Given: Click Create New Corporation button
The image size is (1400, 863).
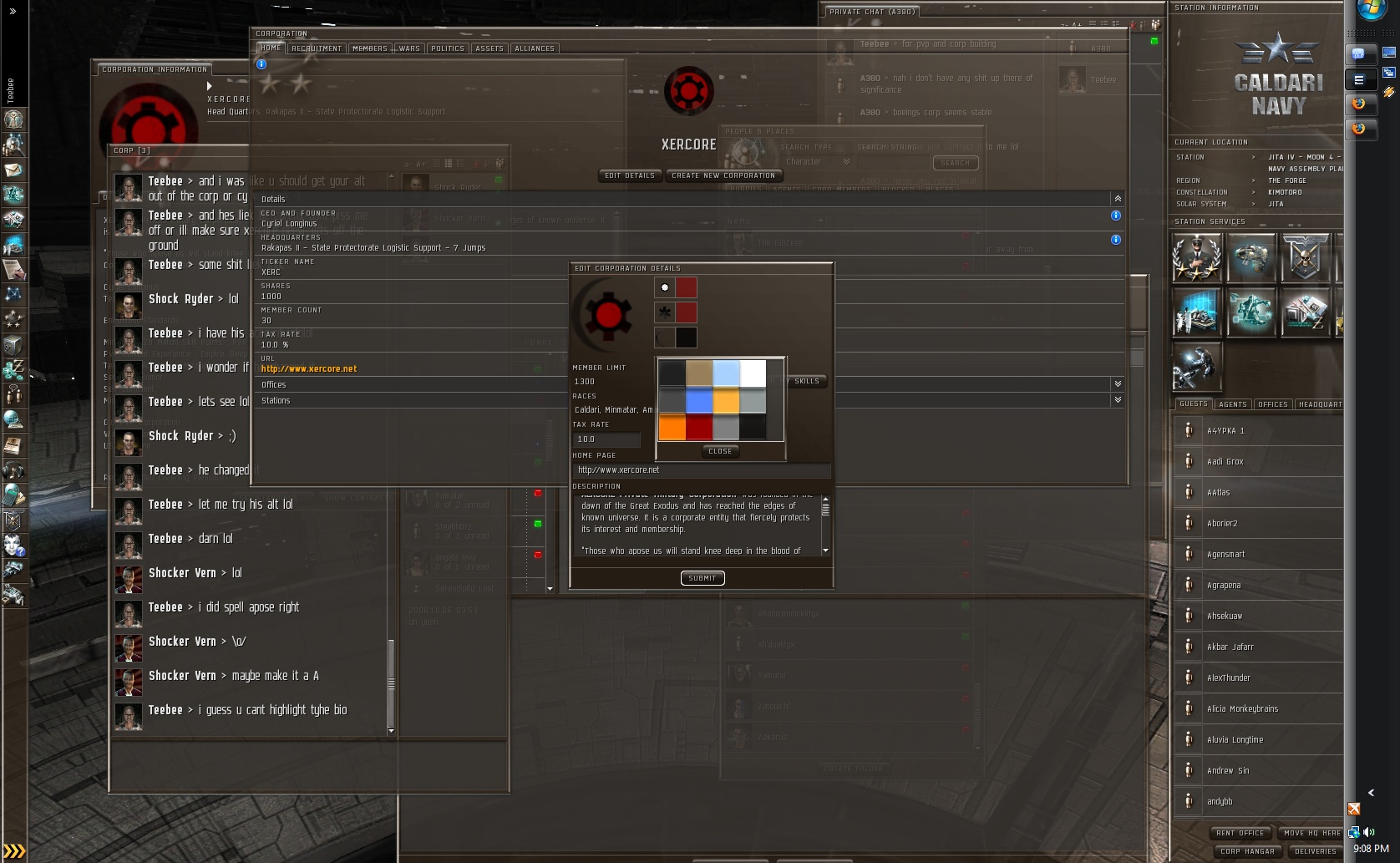Looking at the screenshot, I should pos(723,175).
